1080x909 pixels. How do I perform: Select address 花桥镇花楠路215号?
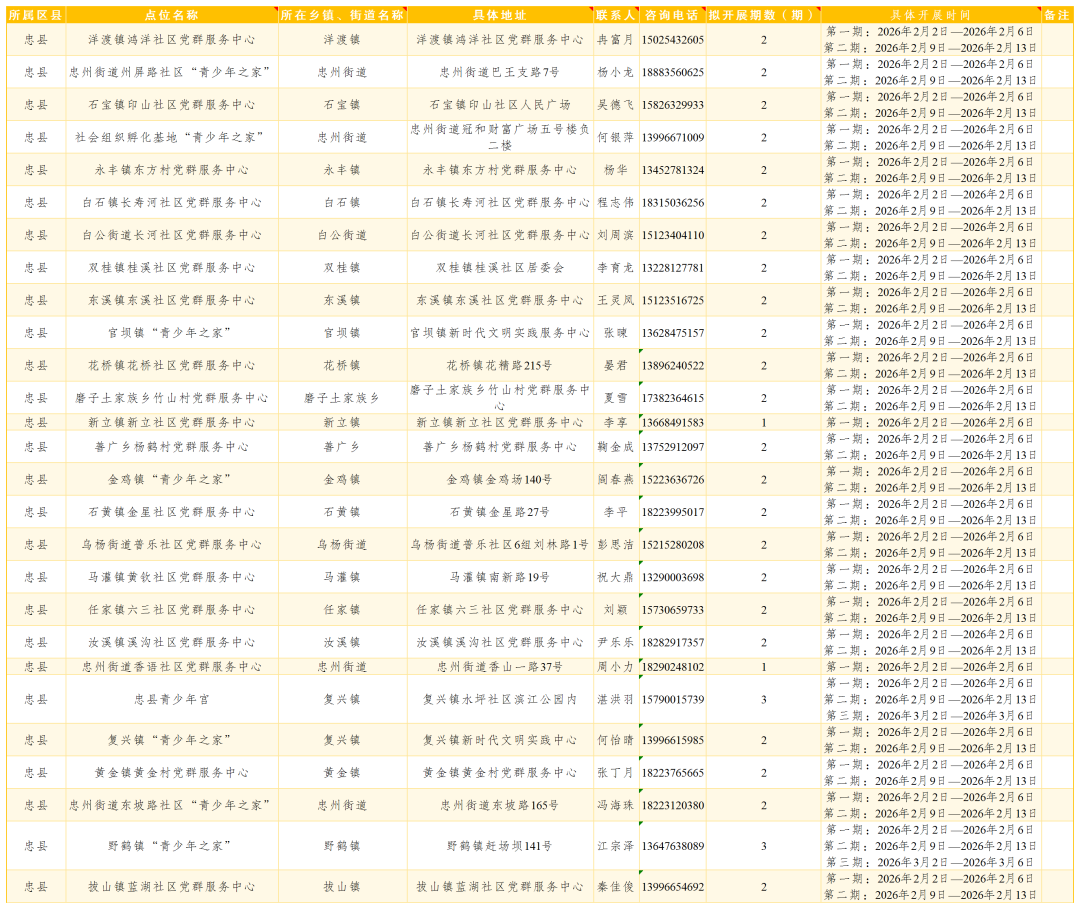coord(500,366)
